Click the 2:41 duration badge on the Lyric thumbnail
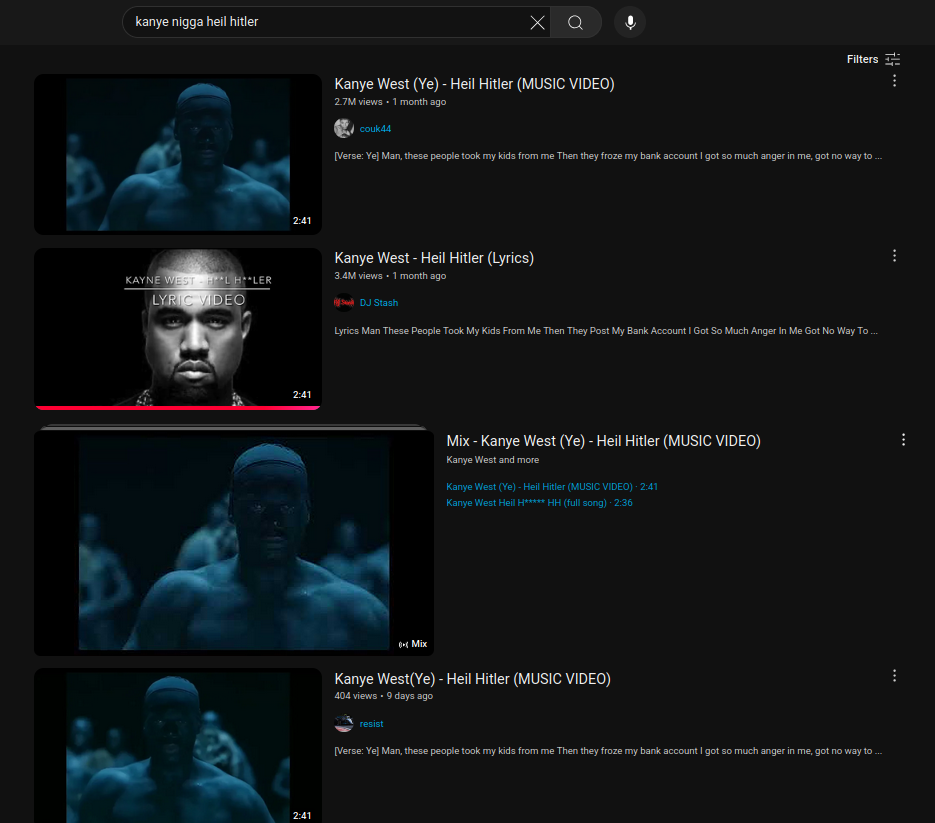The height and width of the screenshot is (823, 935). (302, 395)
